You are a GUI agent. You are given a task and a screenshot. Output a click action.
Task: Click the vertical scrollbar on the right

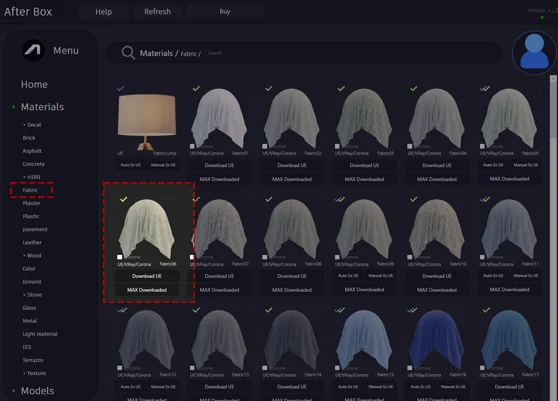553,107
